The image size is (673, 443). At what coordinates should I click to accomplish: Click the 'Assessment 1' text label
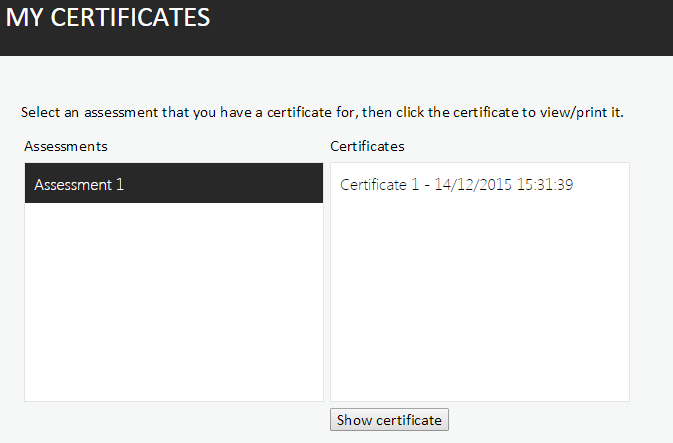coord(79,185)
